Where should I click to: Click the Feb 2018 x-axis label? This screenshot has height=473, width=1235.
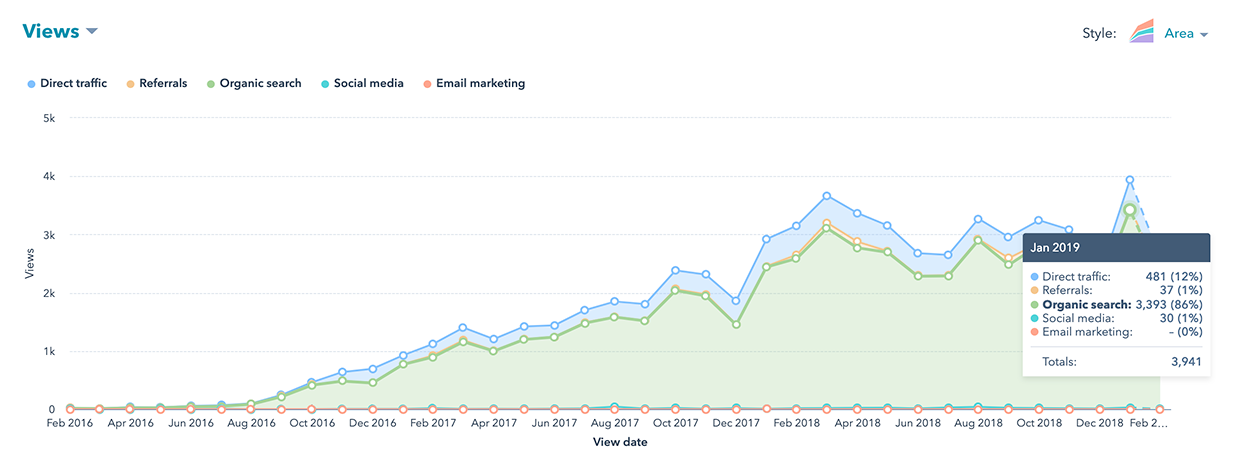coord(797,424)
